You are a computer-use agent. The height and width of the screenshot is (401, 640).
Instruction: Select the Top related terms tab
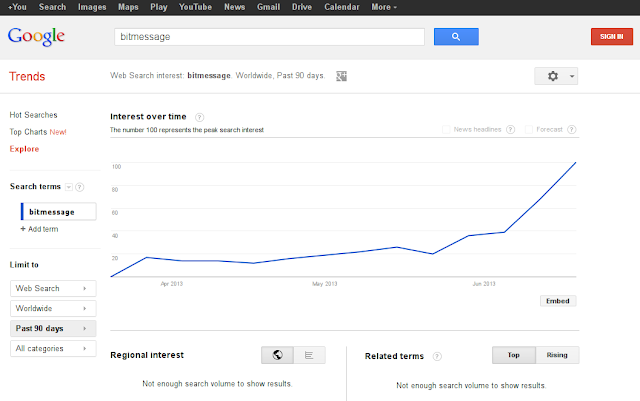[x=514, y=355]
